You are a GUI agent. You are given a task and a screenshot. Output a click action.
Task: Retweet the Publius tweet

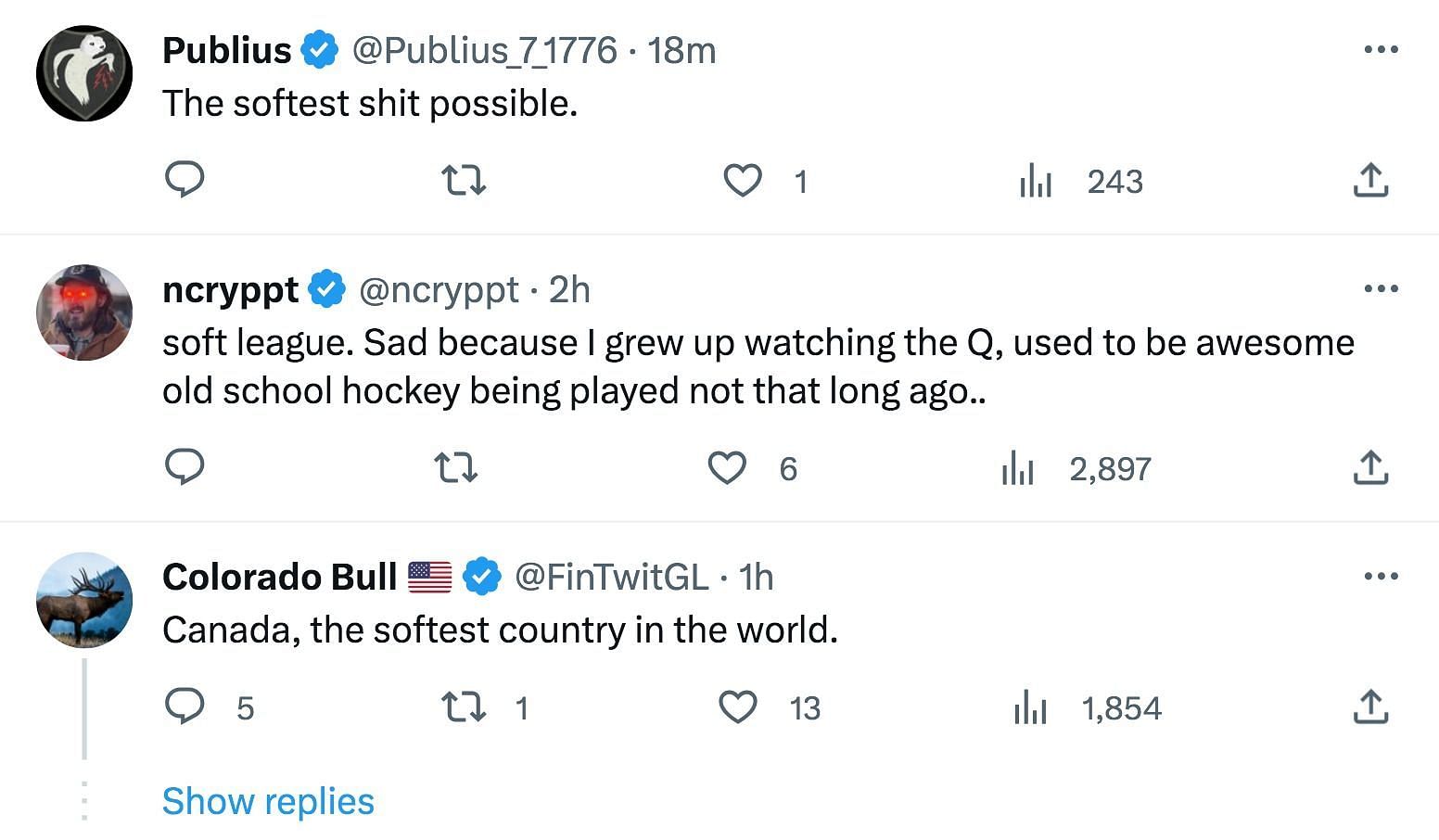pos(463,180)
